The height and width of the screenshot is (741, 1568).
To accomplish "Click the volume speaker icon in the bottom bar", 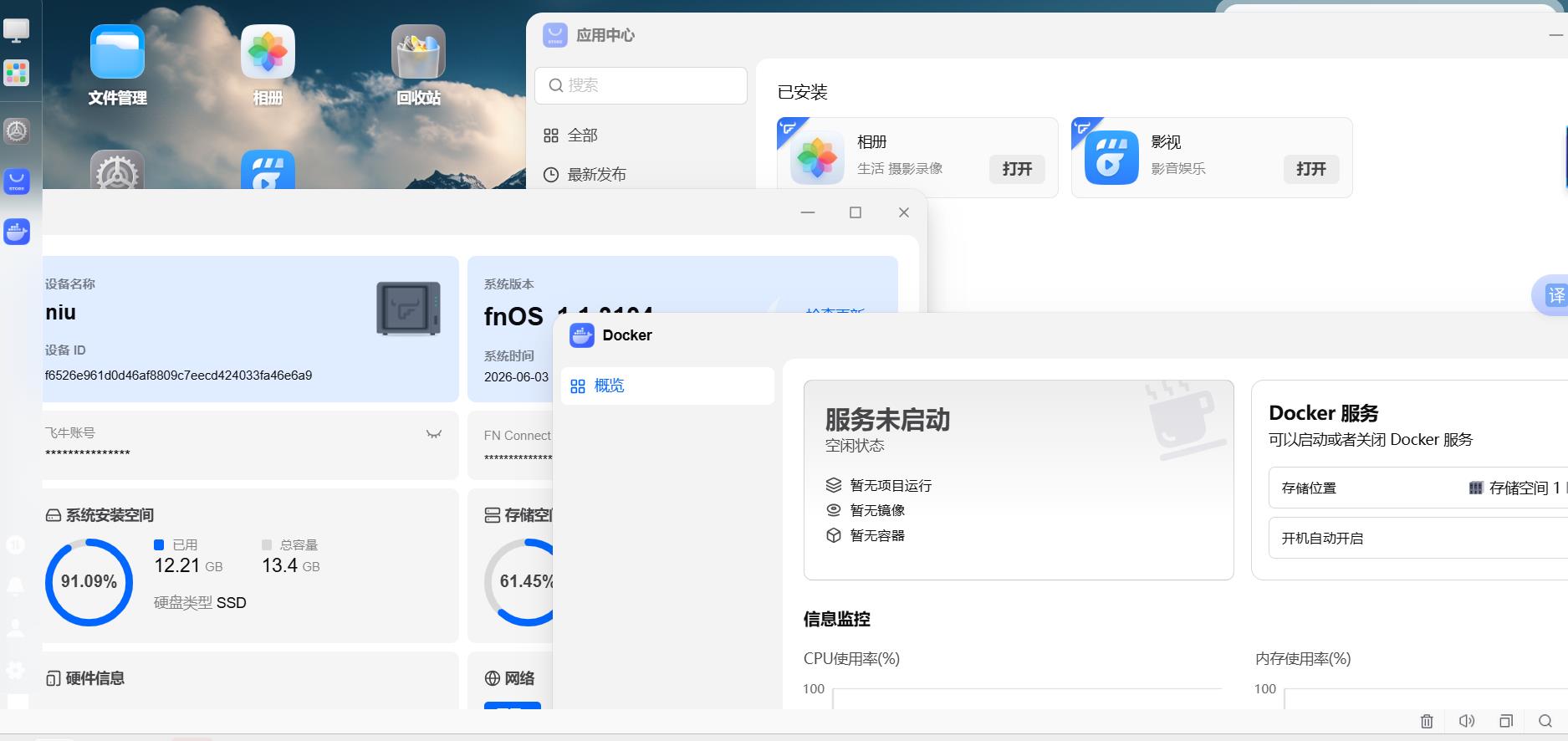I will point(1467,721).
